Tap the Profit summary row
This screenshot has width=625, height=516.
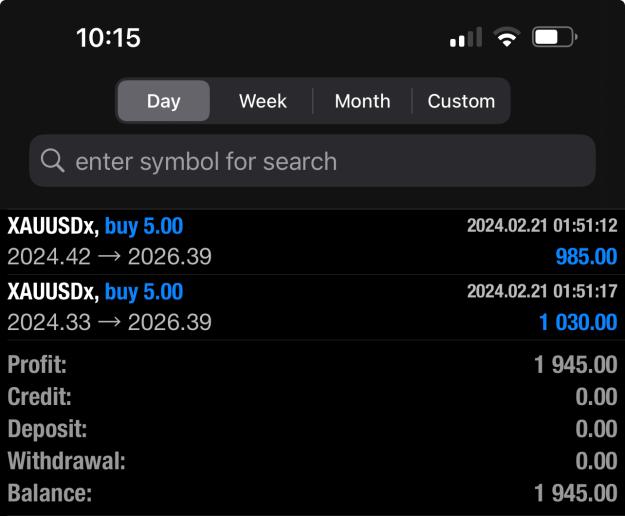pyautogui.click(x=312, y=364)
